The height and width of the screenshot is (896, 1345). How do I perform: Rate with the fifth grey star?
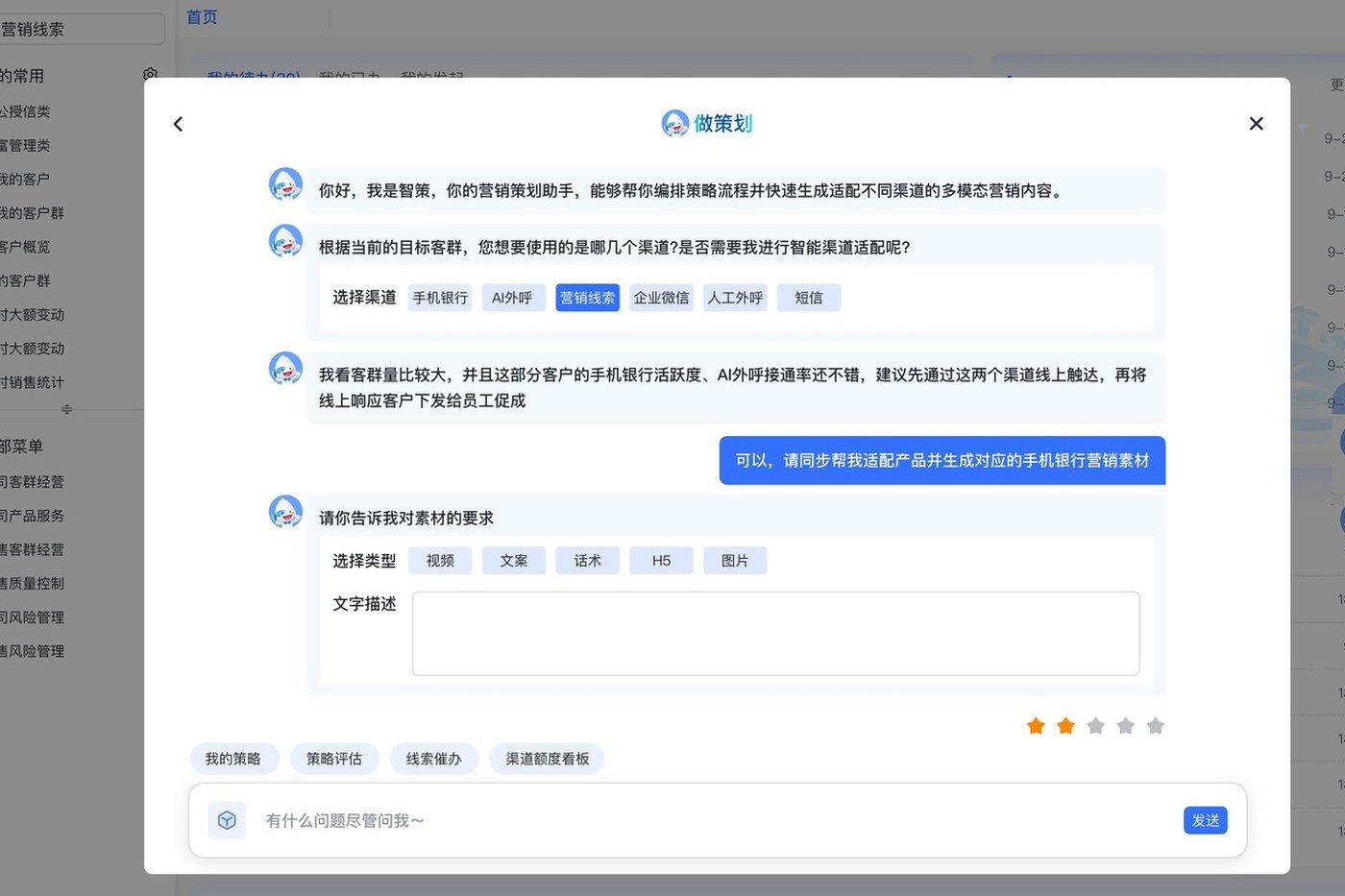(x=1156, y=726)
